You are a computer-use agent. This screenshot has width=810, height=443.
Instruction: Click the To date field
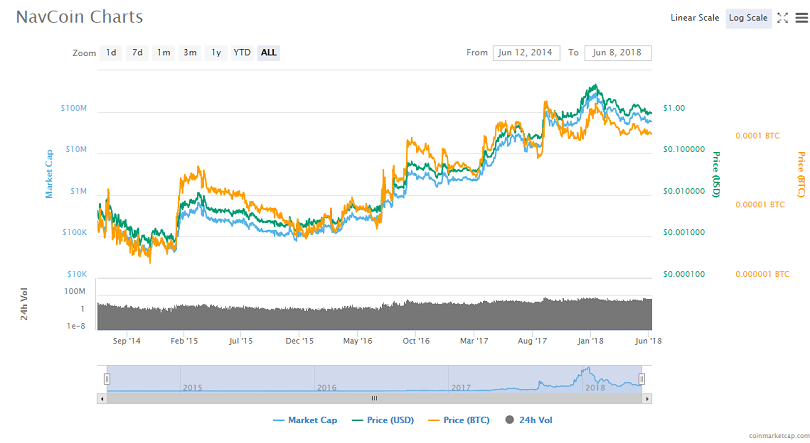tap(617, 53)
